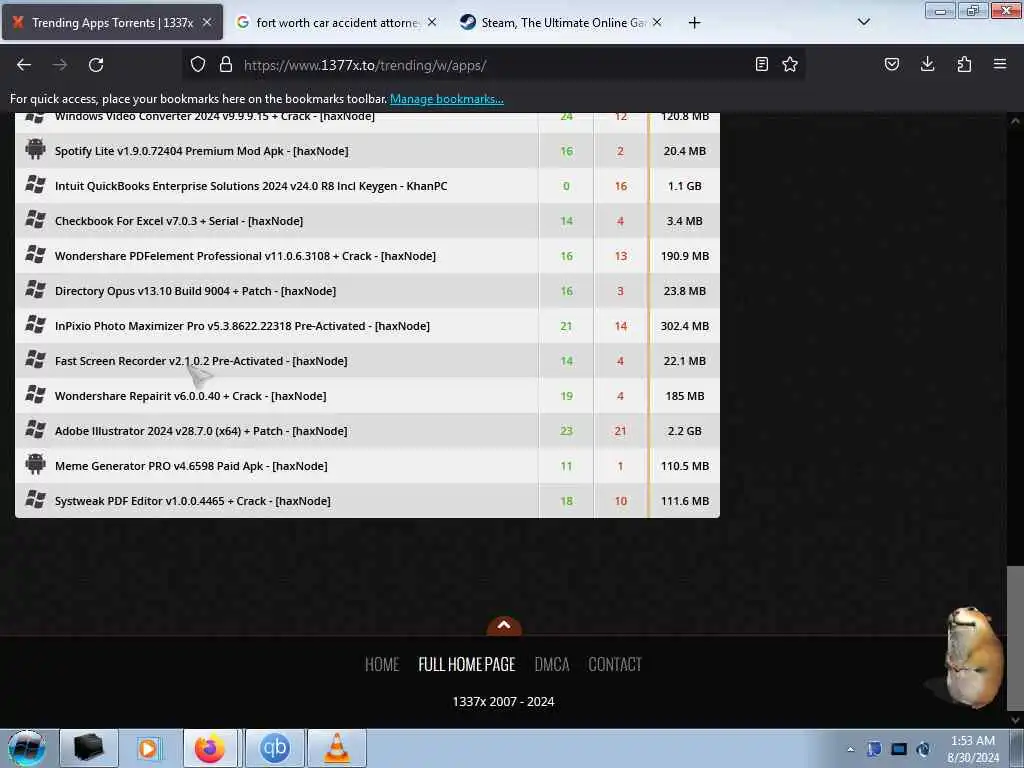1024x768 pixels.
Task: Bookmark this page with the star icon
Action: pyautogui.click(x=790, y=64)
